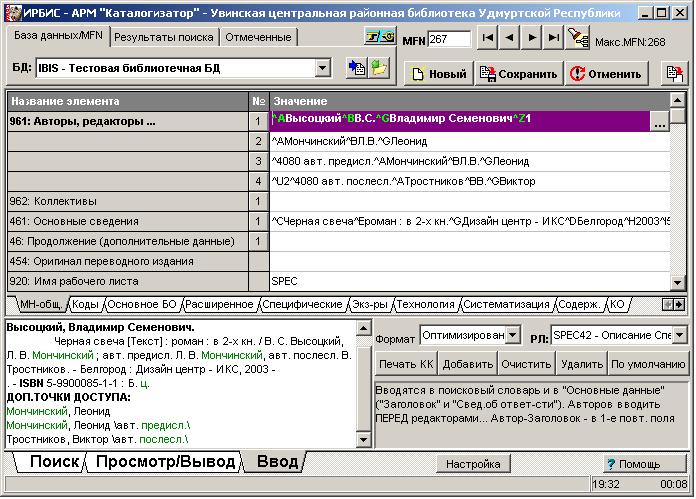Switch to База данных/MFN tab
The width and height of the screenshot is (696, 499).
(58, 36)
